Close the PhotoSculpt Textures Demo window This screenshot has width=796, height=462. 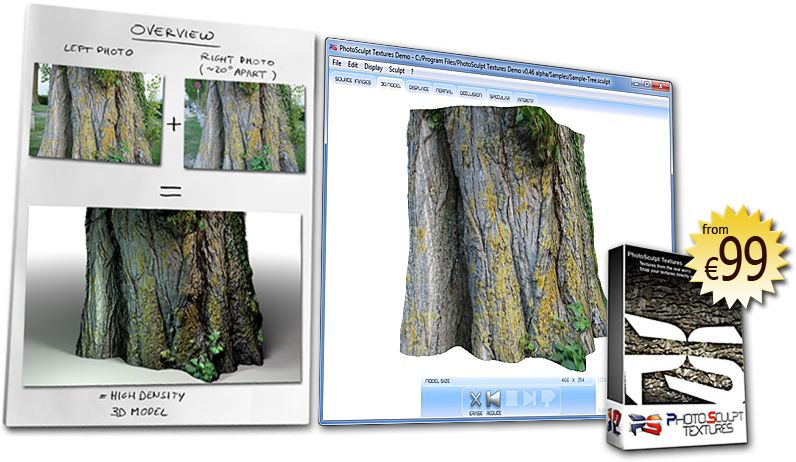[x=660, y=86]
